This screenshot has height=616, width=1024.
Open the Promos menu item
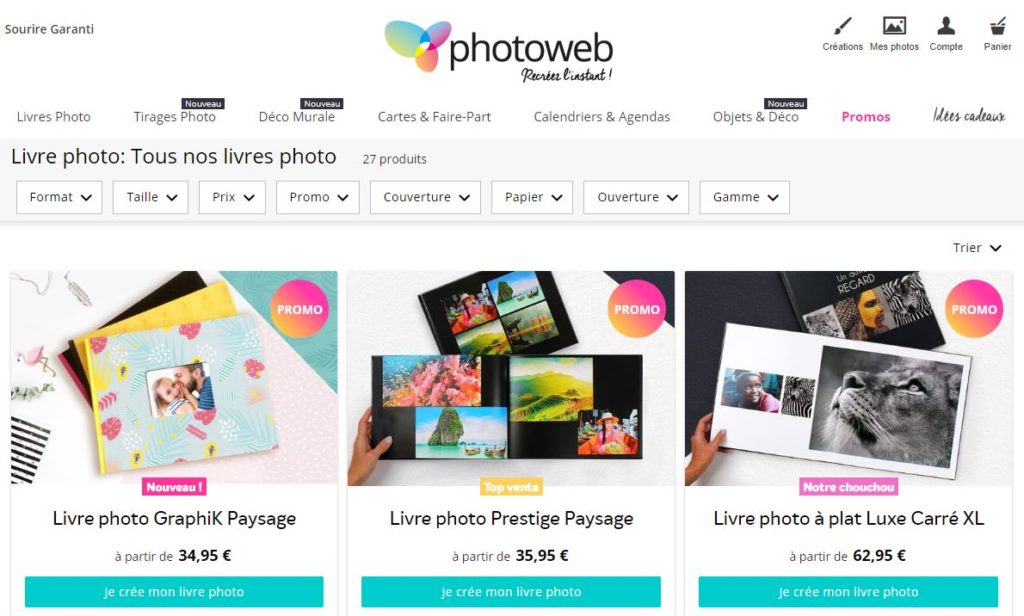point(866,117)
